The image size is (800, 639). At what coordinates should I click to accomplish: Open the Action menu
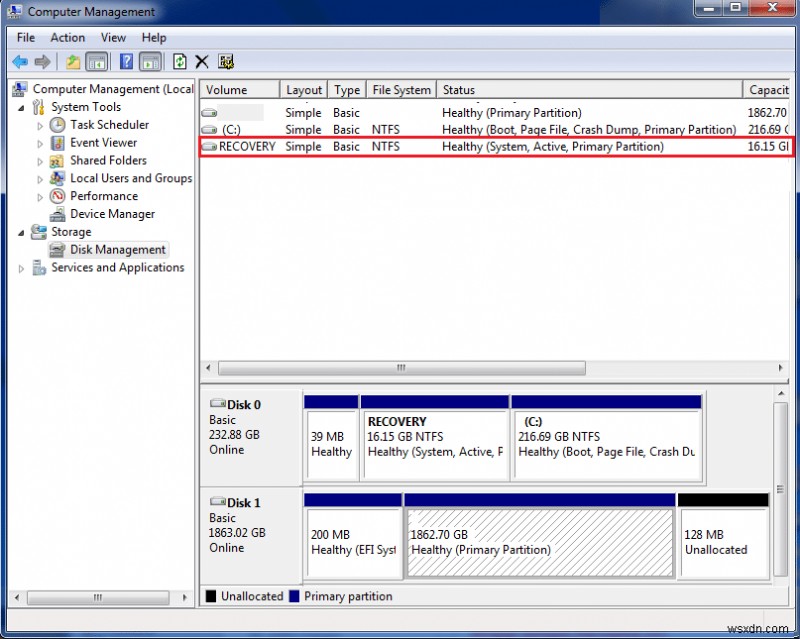[x=67, y=37]
